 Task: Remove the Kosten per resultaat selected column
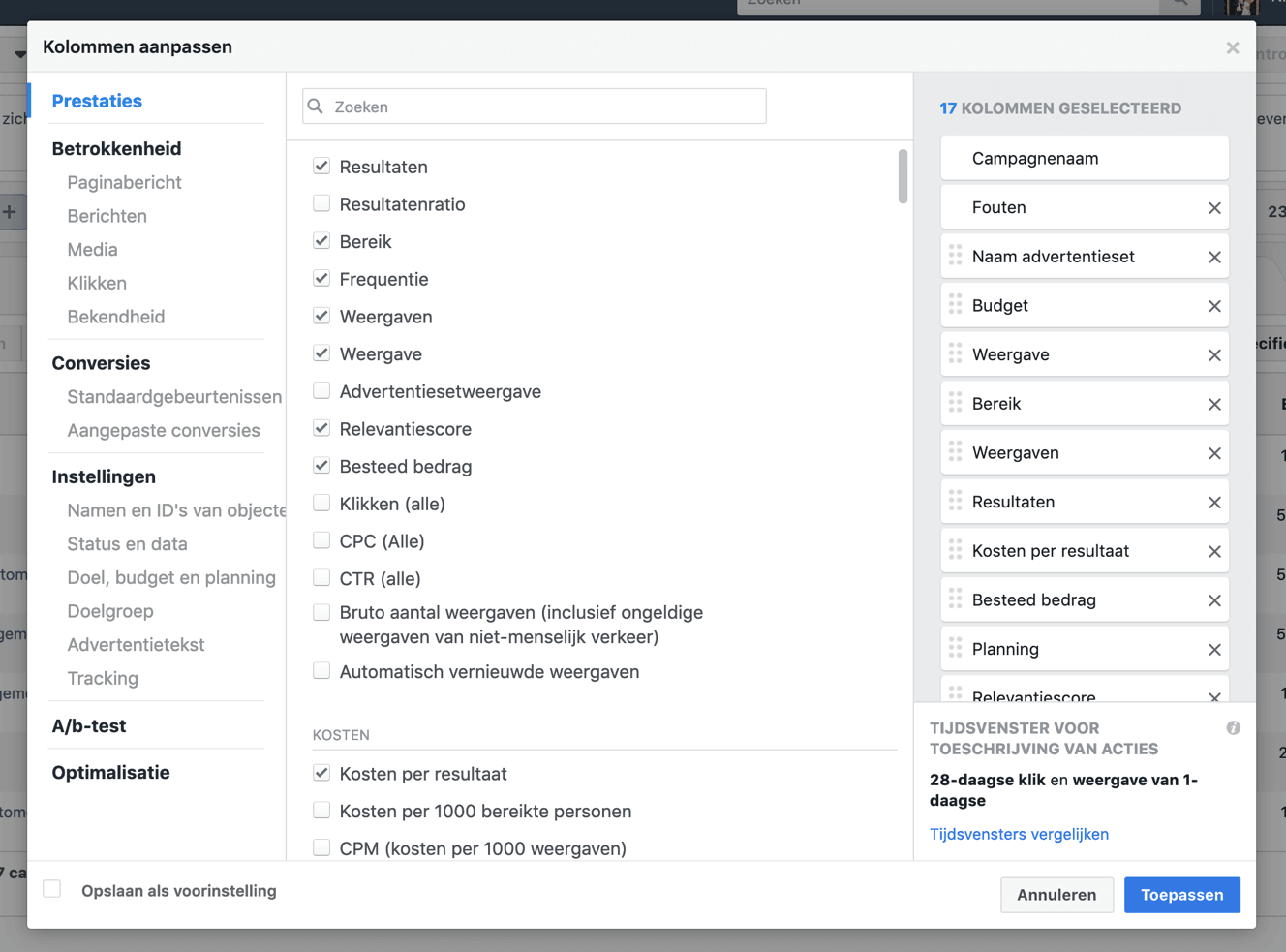1214,552
